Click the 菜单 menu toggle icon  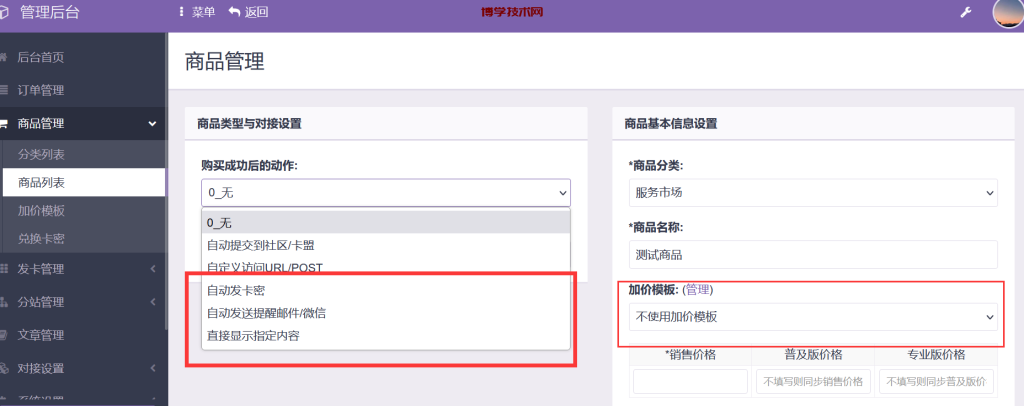pyautogui.click(x=181, y=12)
